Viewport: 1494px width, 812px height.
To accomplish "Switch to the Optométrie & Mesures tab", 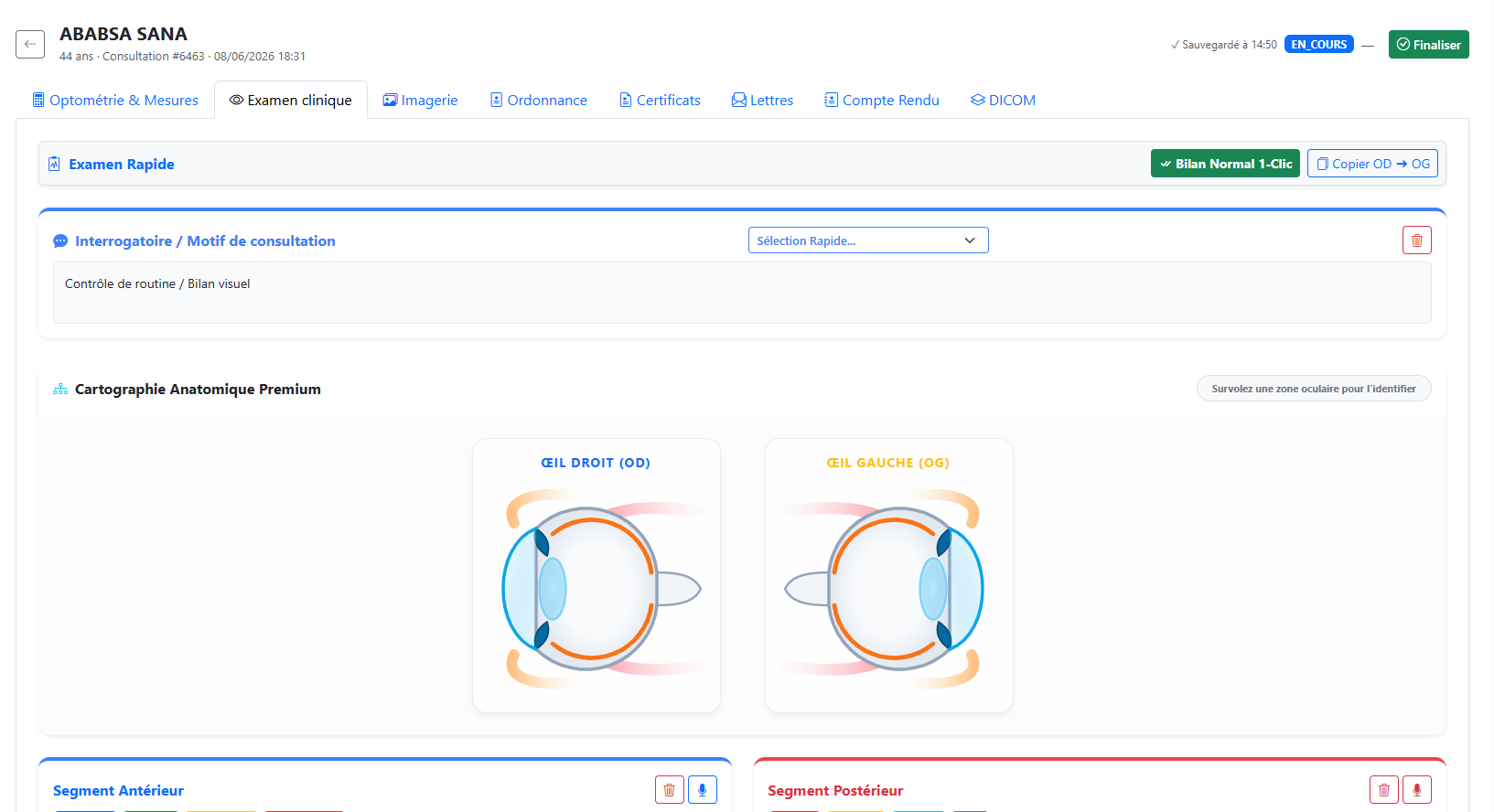I will click(115, 100).
